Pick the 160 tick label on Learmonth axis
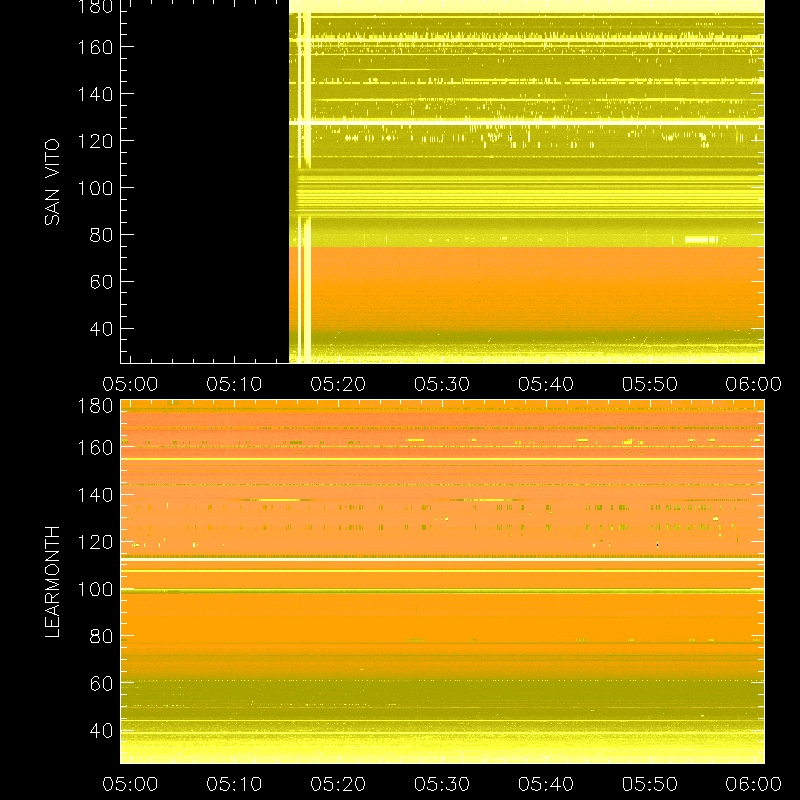This screenshot has height=800, width=800. [x=95, y=448]
